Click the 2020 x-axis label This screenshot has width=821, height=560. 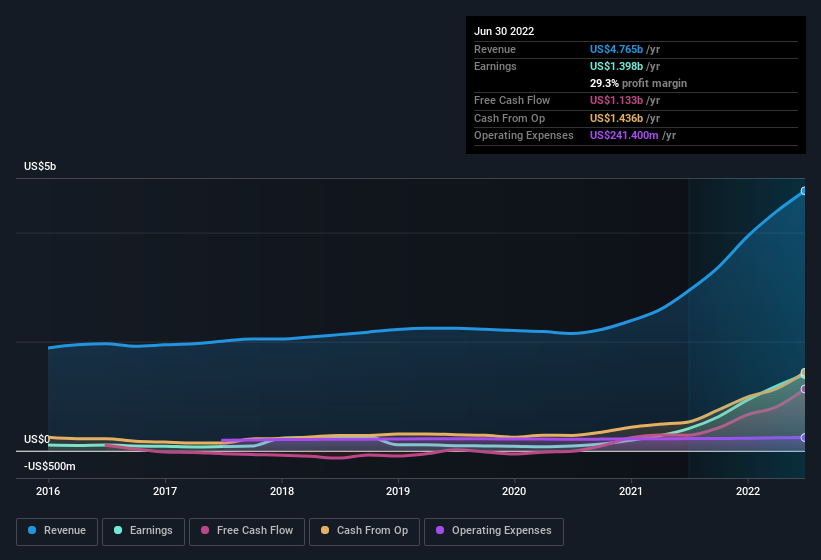point(514,491)
